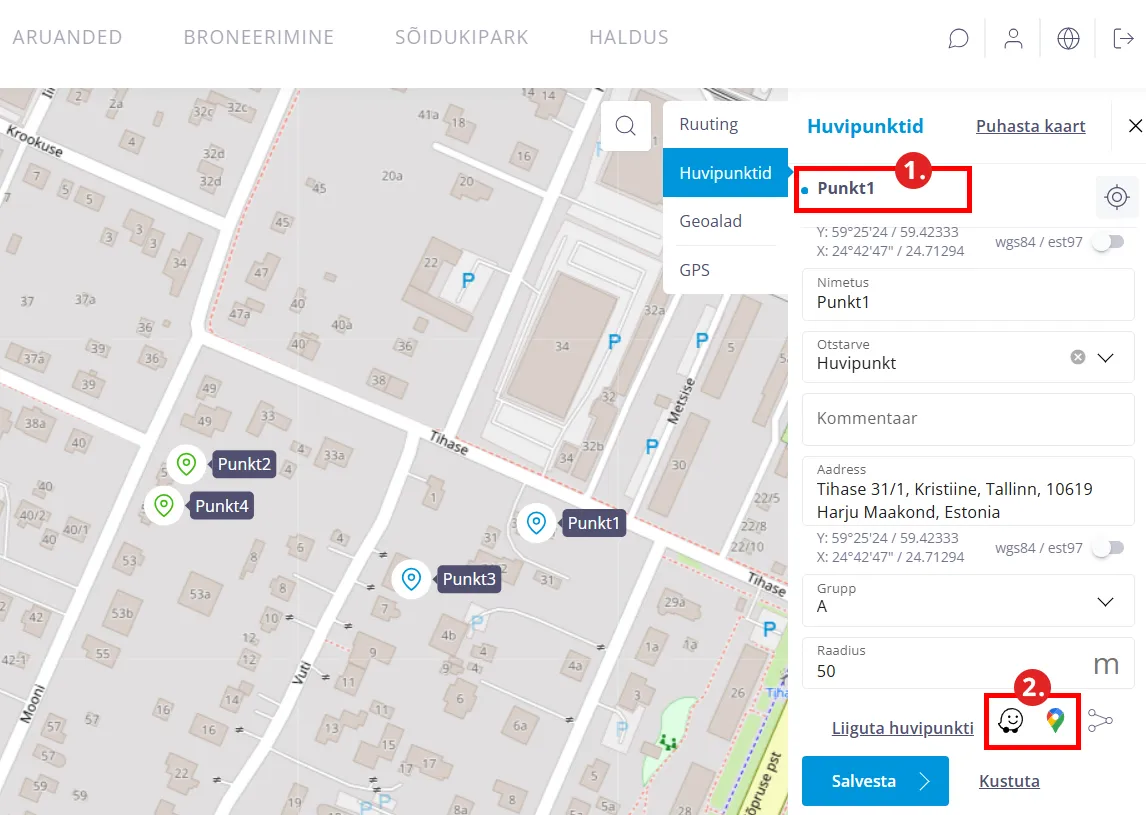Toggle wgs84 / est97 switch below address
The width and height of the screenshot is (1146, 815).
(x=1108, y=547)
